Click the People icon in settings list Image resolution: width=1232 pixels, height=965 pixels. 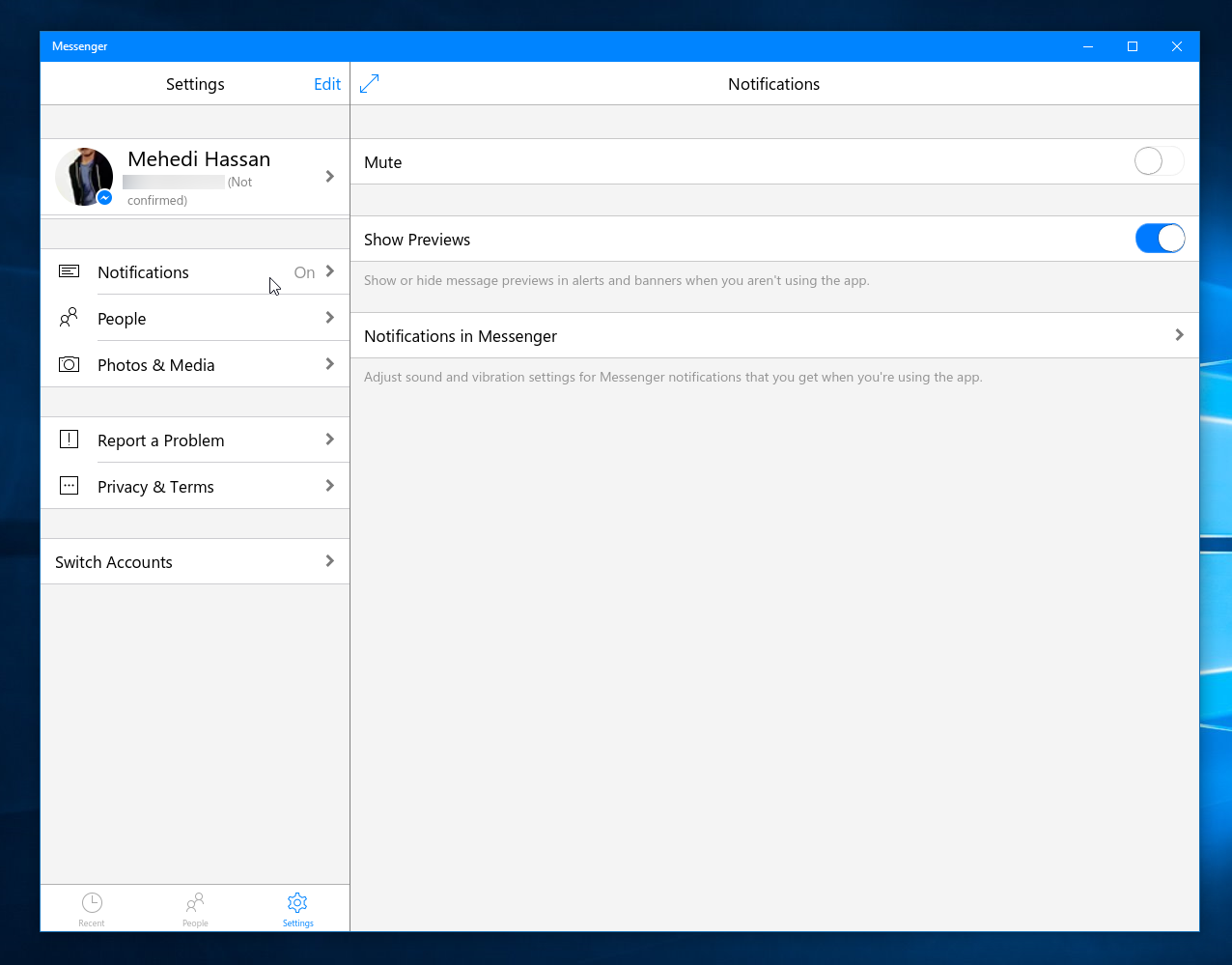click(69, 317)
